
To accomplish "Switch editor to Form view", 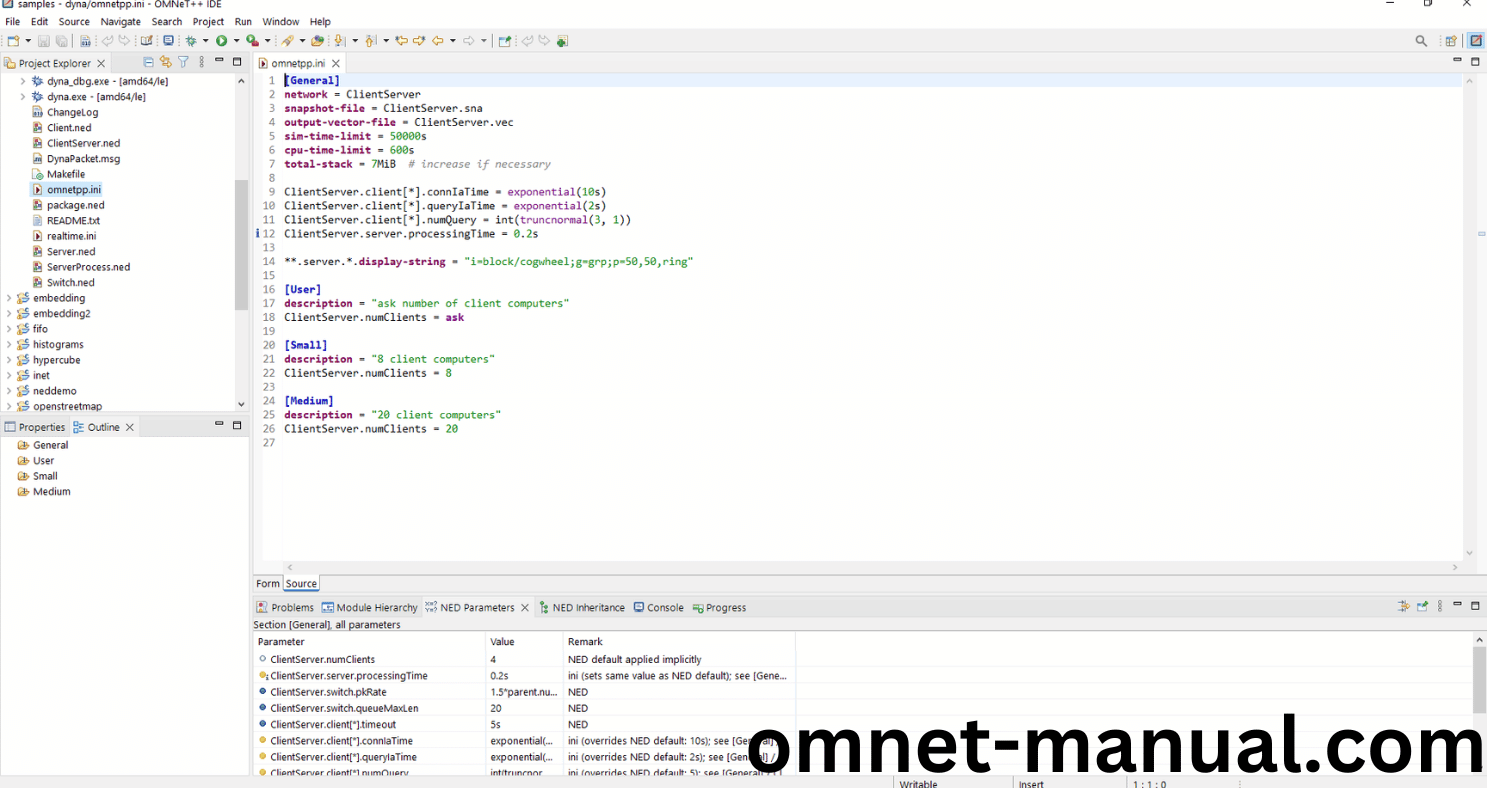I will (x=267, y=584).
